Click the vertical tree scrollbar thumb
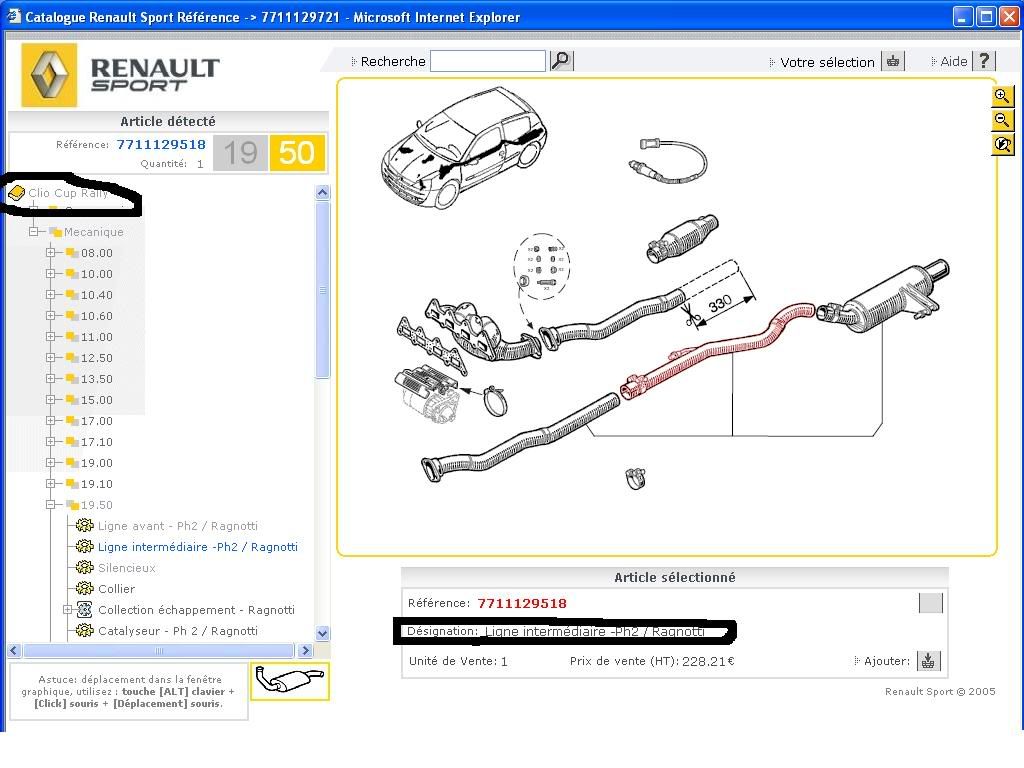Viewport: 1024px width, 768px height. point(322,289)
